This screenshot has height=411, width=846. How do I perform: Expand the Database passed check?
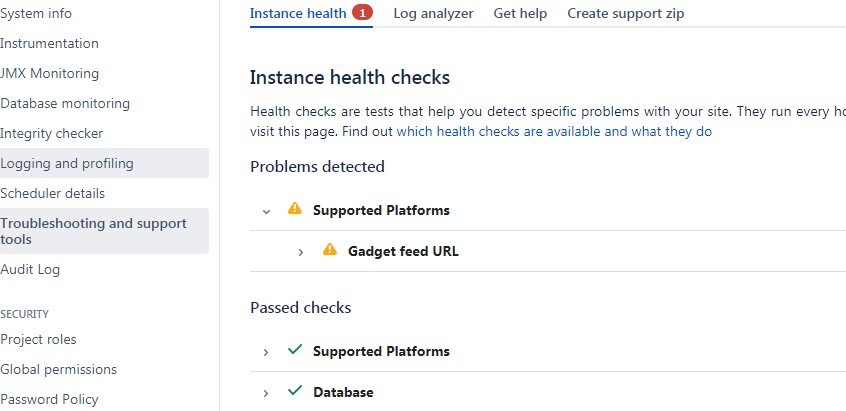click(x=265, y=393)
